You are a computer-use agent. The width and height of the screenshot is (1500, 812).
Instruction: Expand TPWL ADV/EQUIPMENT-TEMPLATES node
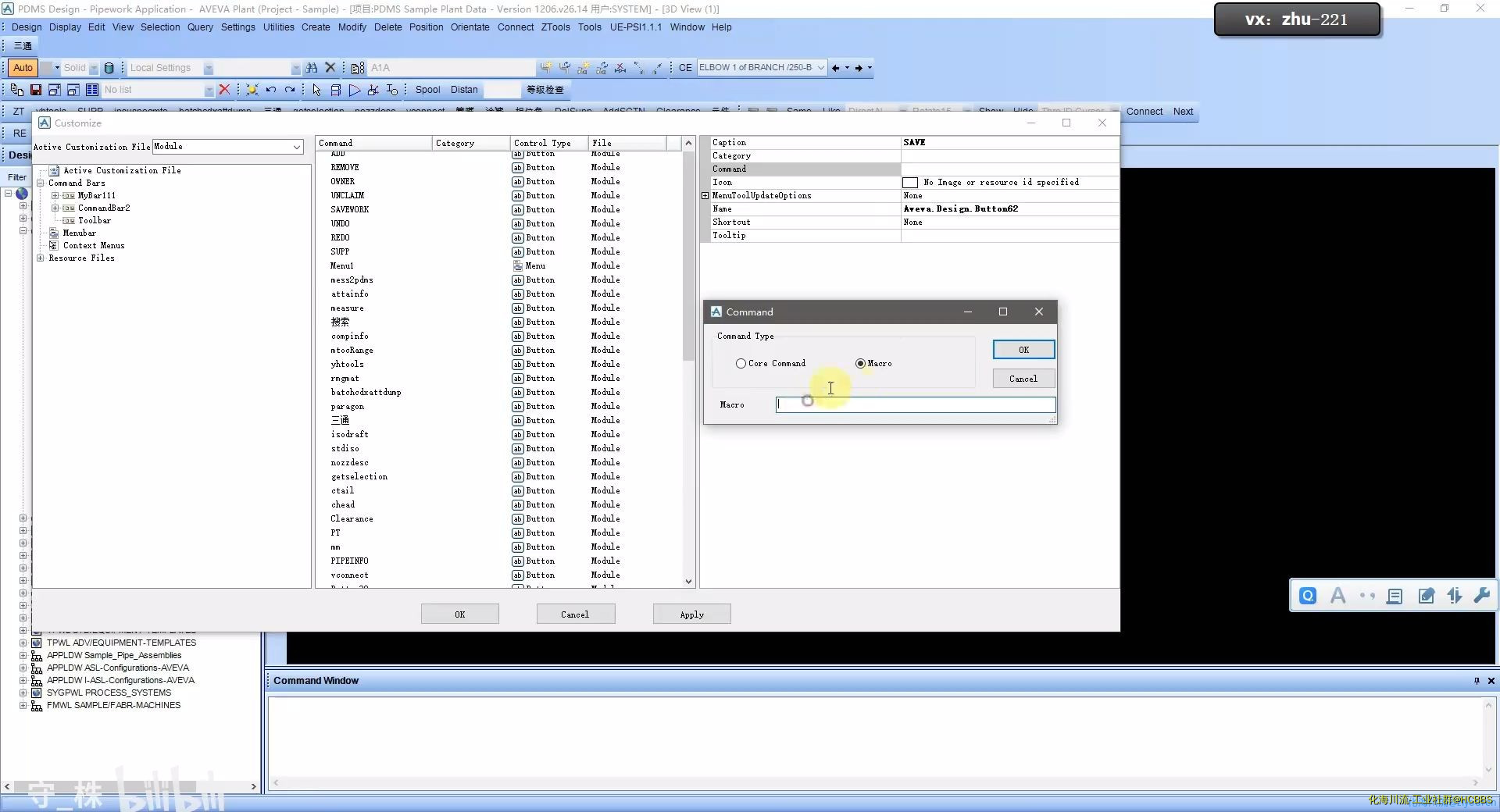tap(23, 643)
